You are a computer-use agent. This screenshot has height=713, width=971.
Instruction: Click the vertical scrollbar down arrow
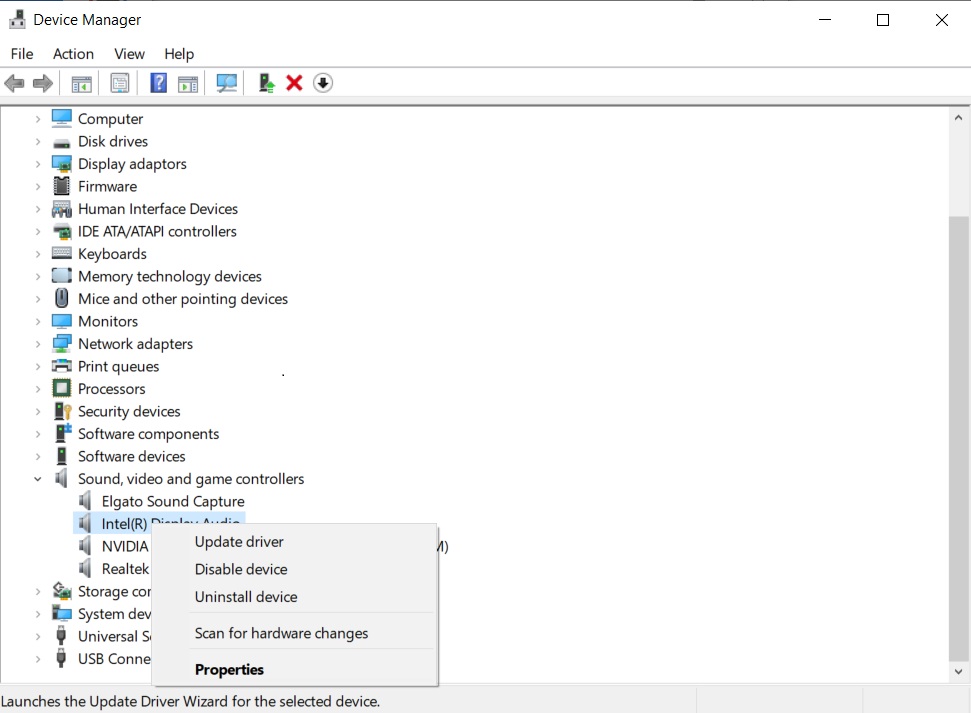coord(959,673)
